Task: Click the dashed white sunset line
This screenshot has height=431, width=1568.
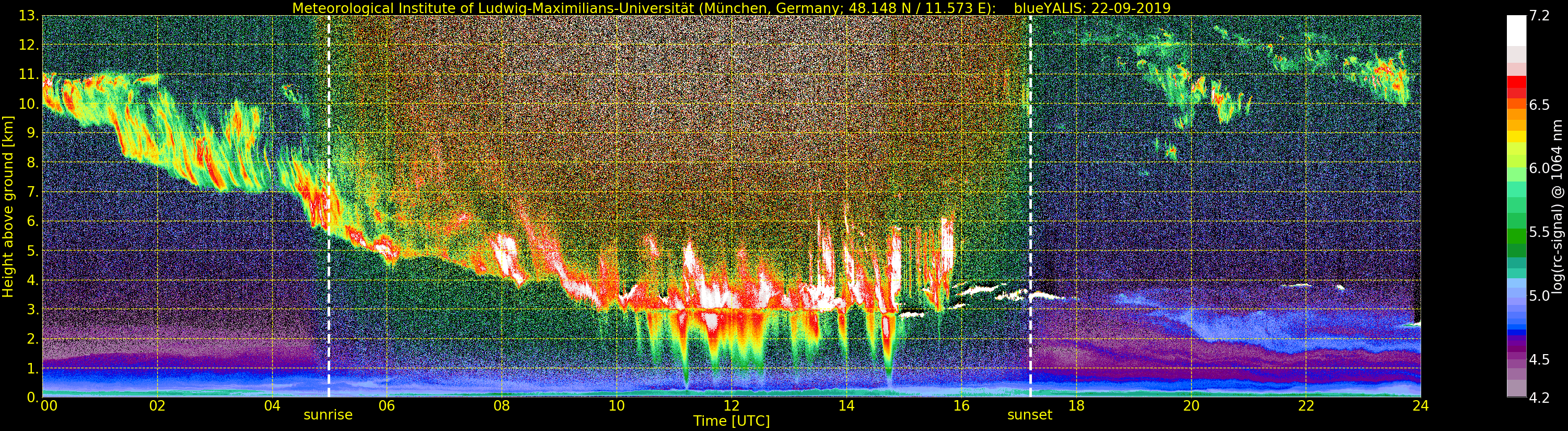Action: [1030, 207]
